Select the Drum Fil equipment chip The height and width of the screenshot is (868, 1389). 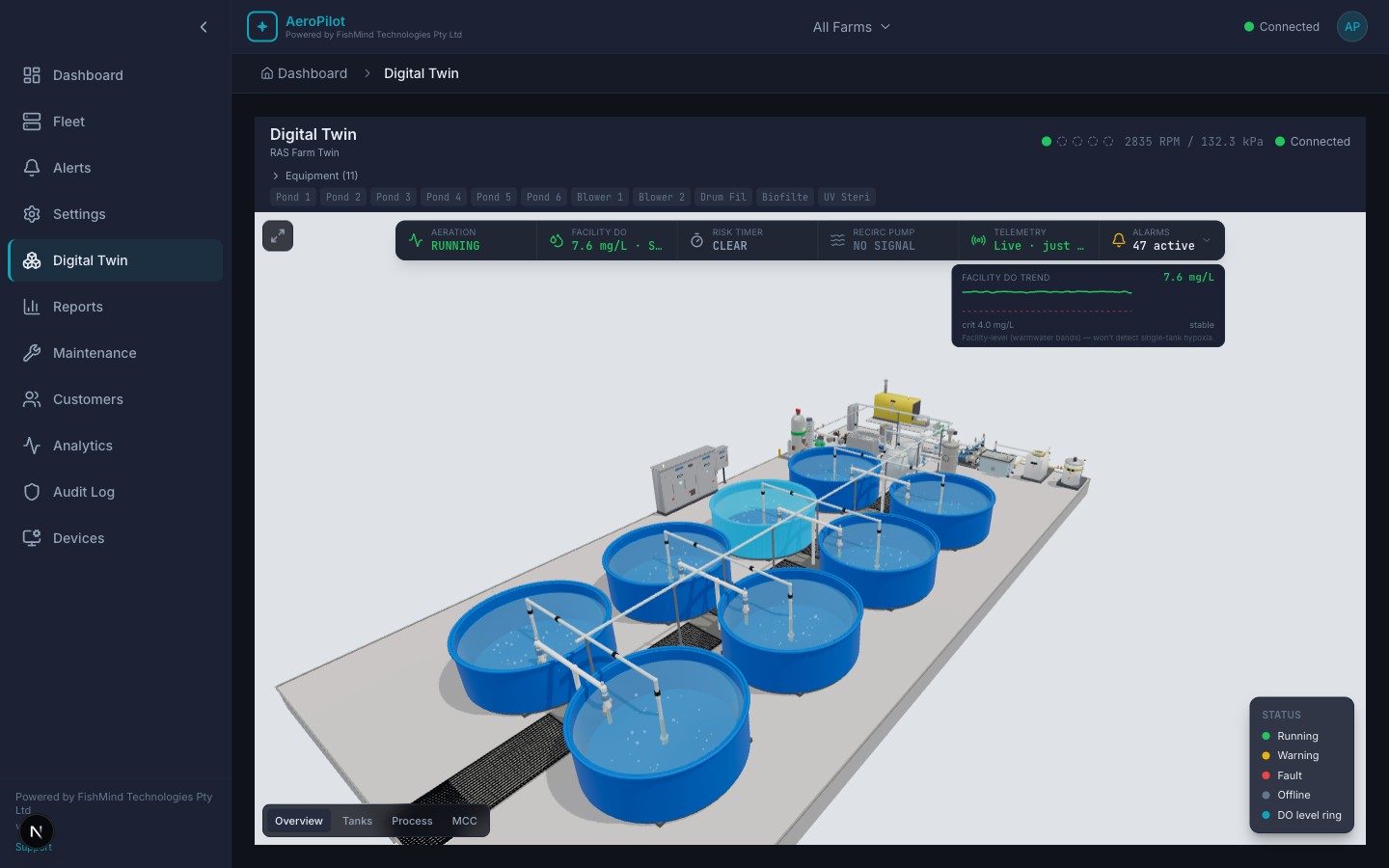coord(723,197)
